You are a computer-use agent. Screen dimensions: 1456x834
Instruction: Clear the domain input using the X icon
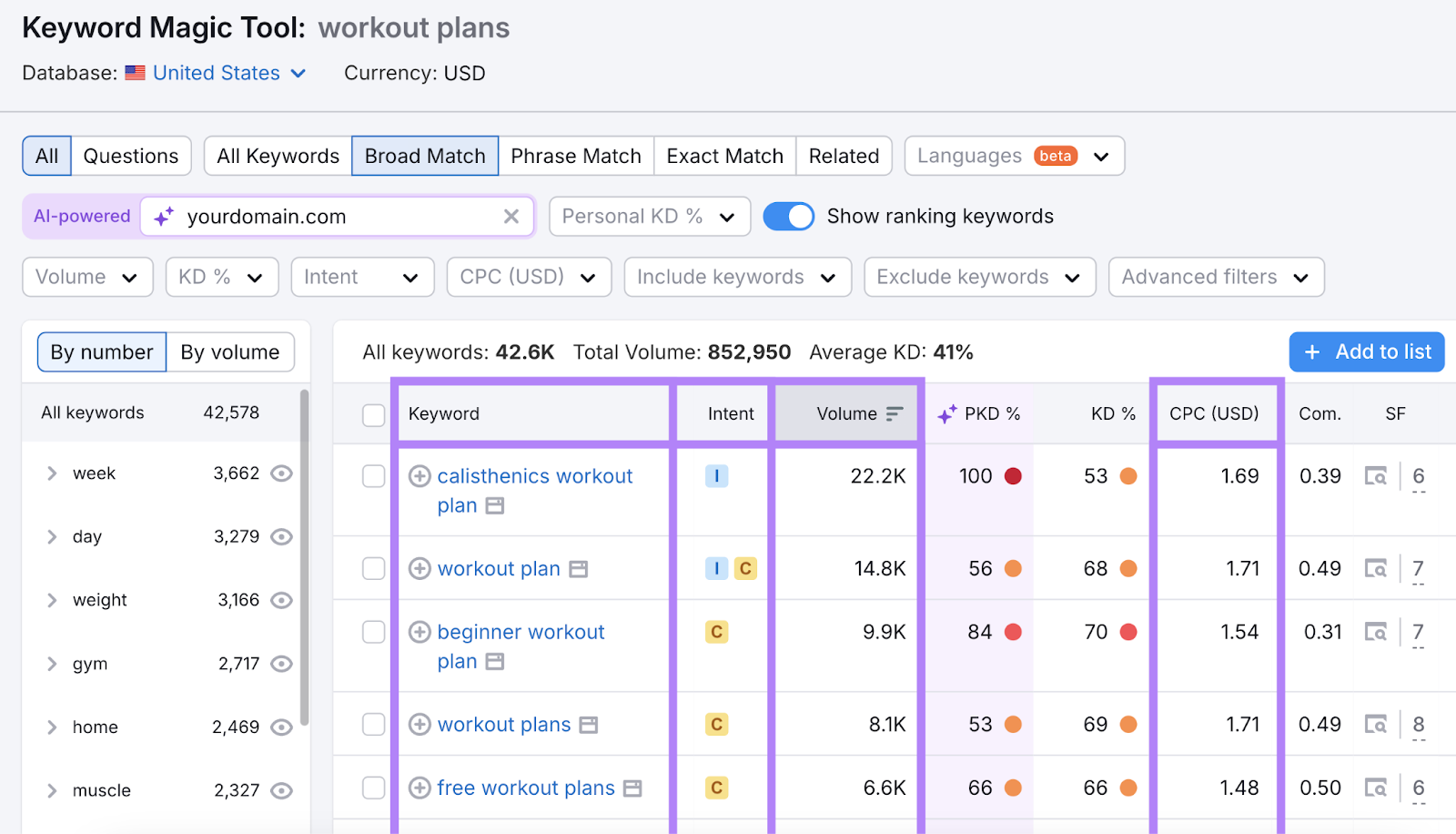pyautogui.click(x=511, y=217)
